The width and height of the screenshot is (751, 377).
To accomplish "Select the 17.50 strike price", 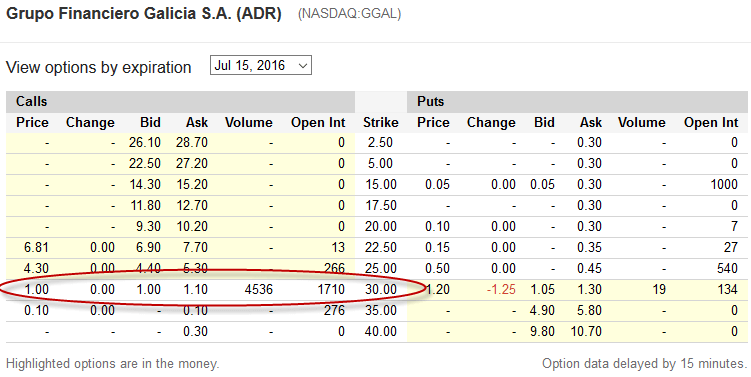I will [x=380, y=206].
